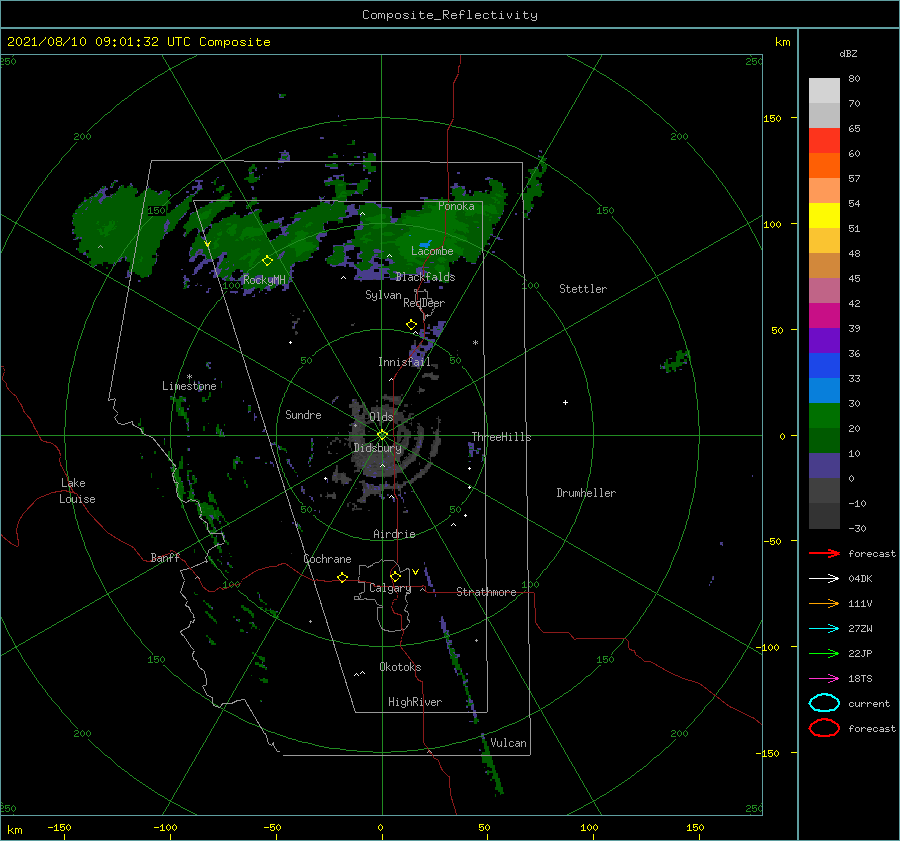Click the ThreeHills city label

pyautogui.click(x=501, y=437)
